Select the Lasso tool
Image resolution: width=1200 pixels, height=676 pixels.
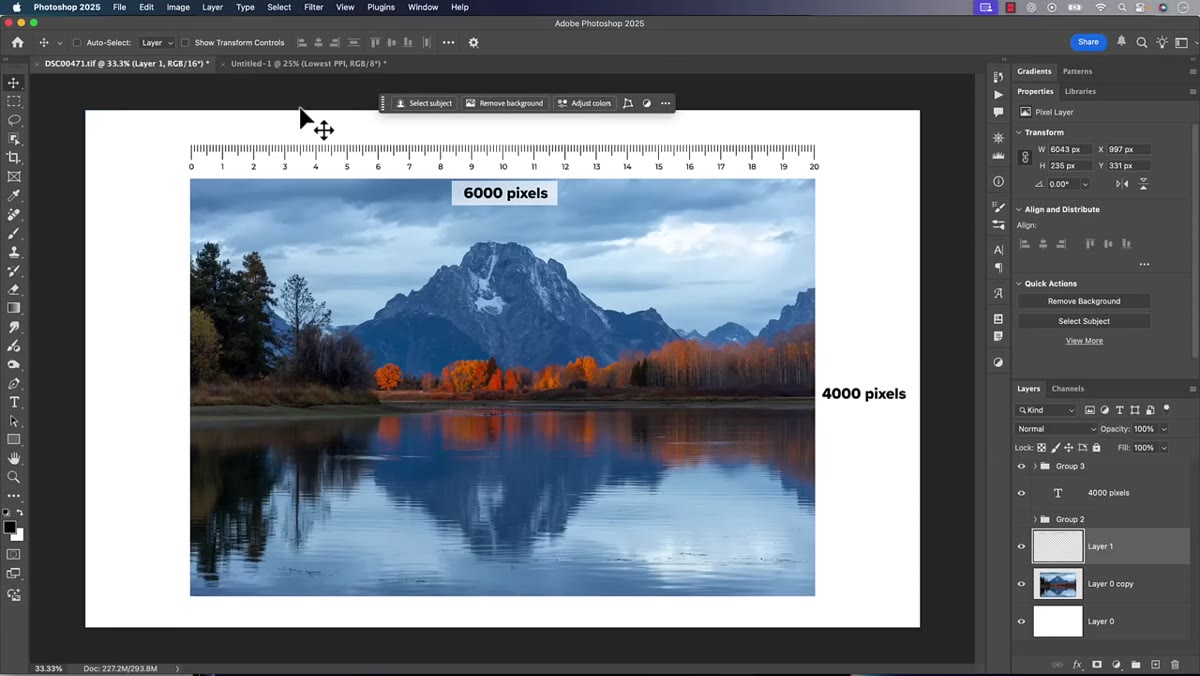click(x=14, y=120)
